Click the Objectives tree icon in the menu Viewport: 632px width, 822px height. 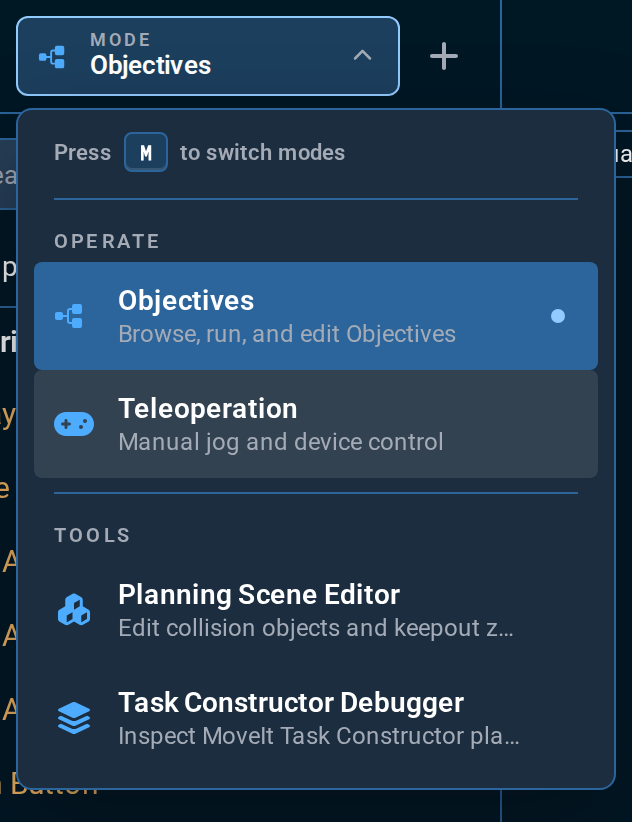[x=69, y=316]
